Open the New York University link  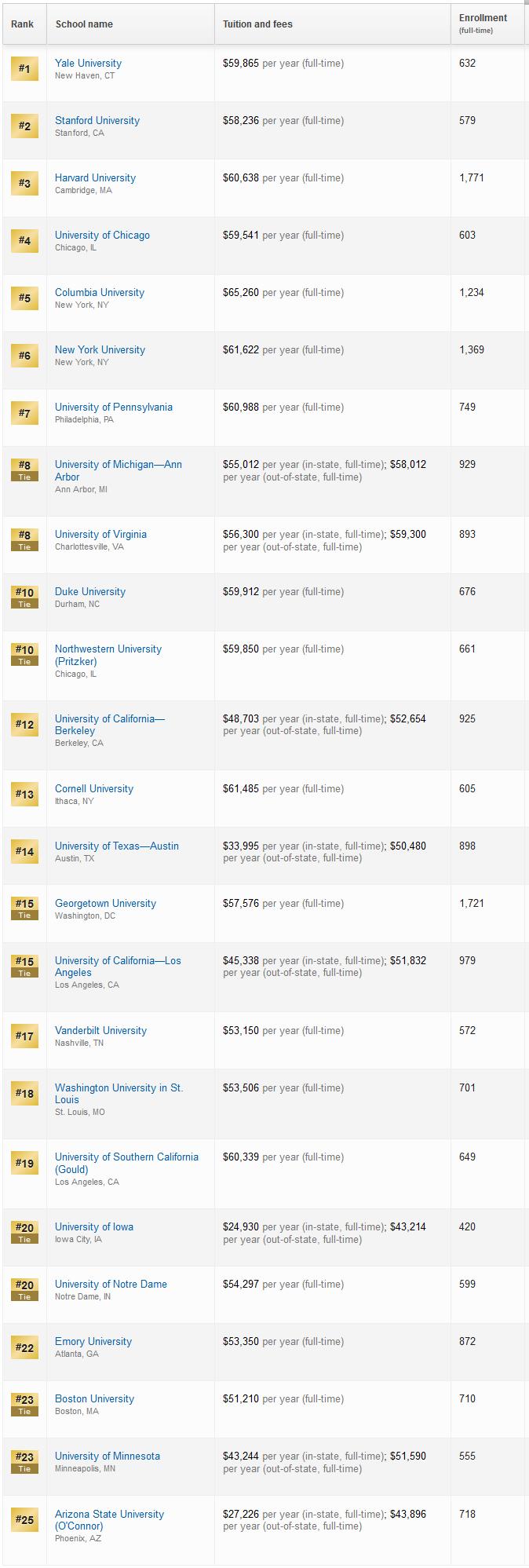coord(100,349)
